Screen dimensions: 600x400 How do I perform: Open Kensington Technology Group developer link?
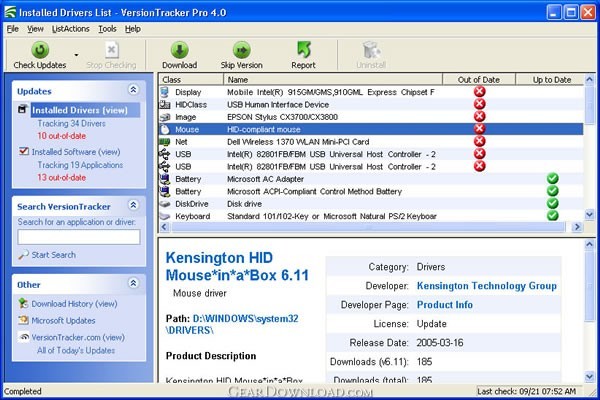(487, 286)
